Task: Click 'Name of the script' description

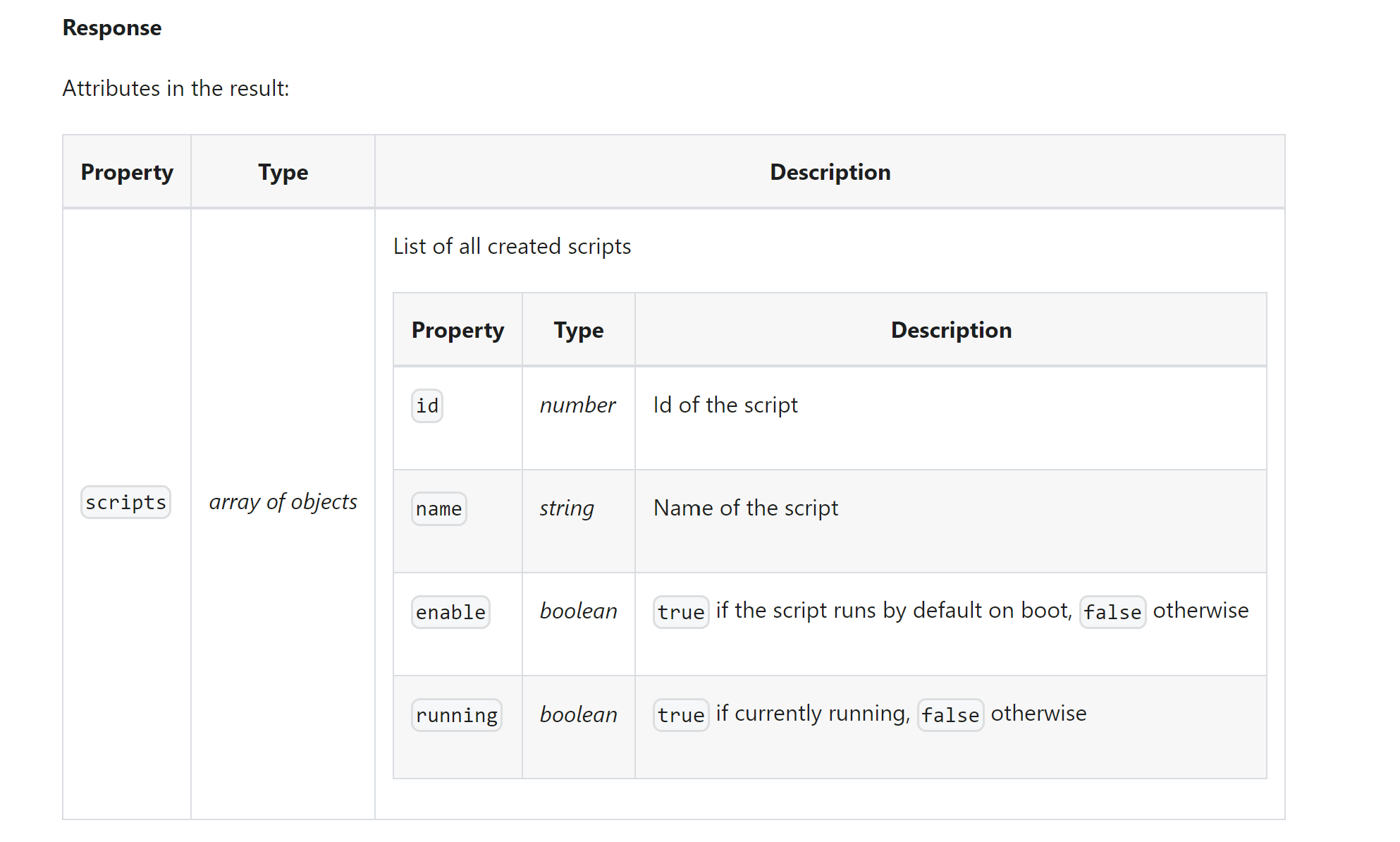Action: [745, 508]
